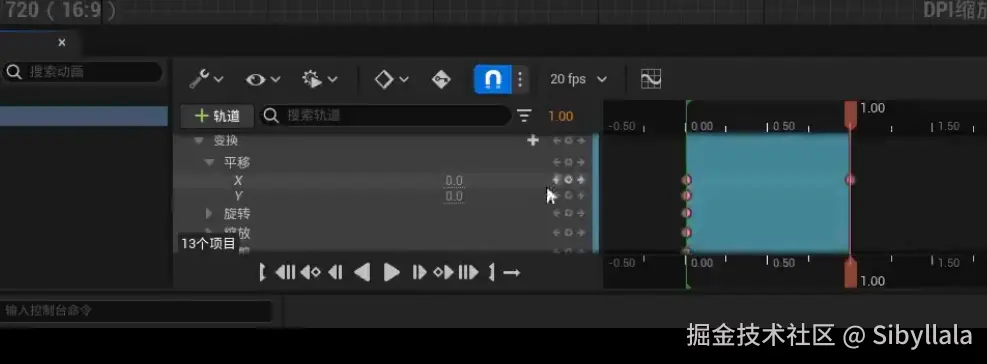Add a key on Y row
Image resolution: width=987 pixels, height=364 pixels.
coord(568,196)
